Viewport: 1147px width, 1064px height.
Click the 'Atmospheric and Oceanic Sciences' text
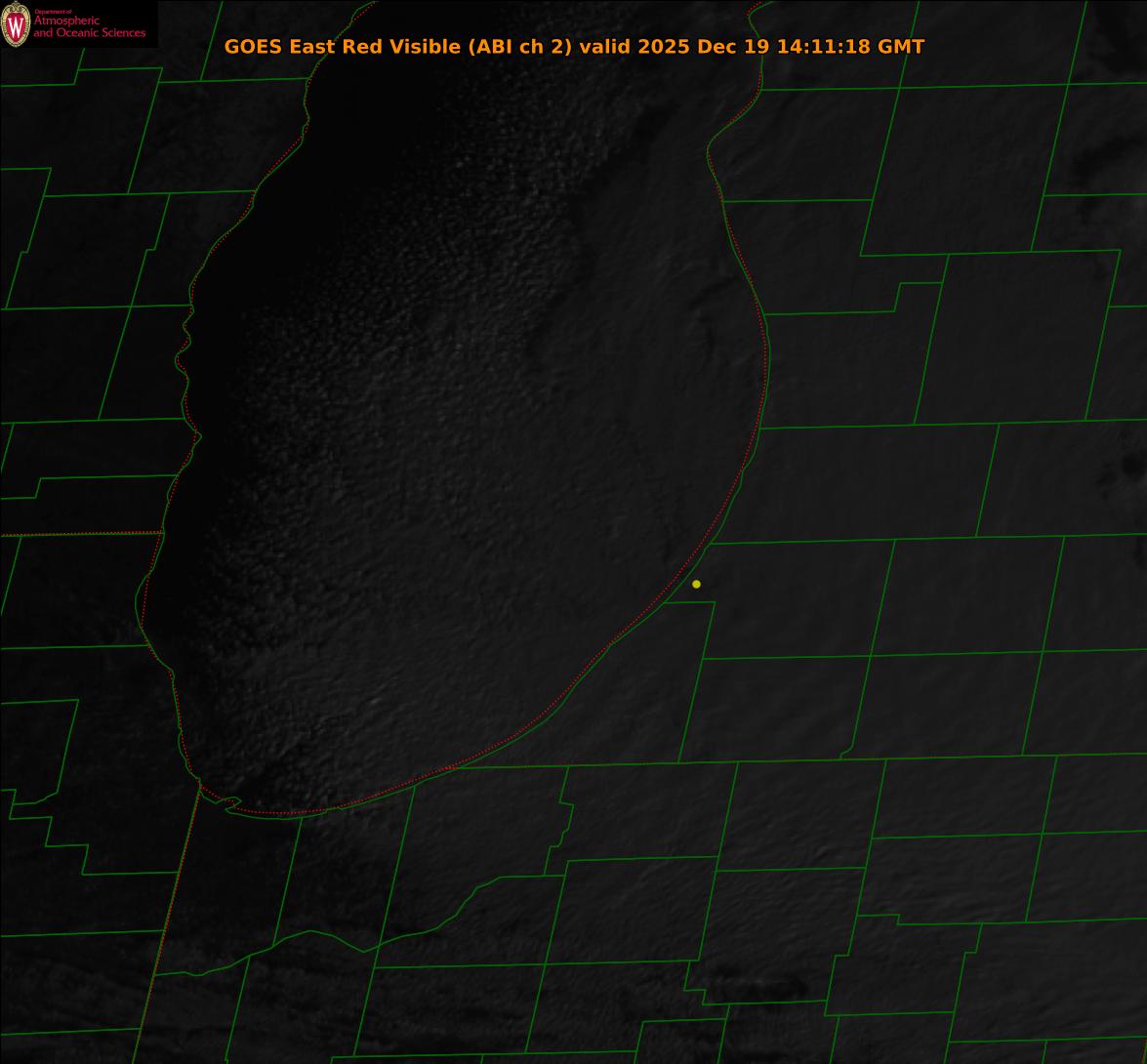click(89, 27)
